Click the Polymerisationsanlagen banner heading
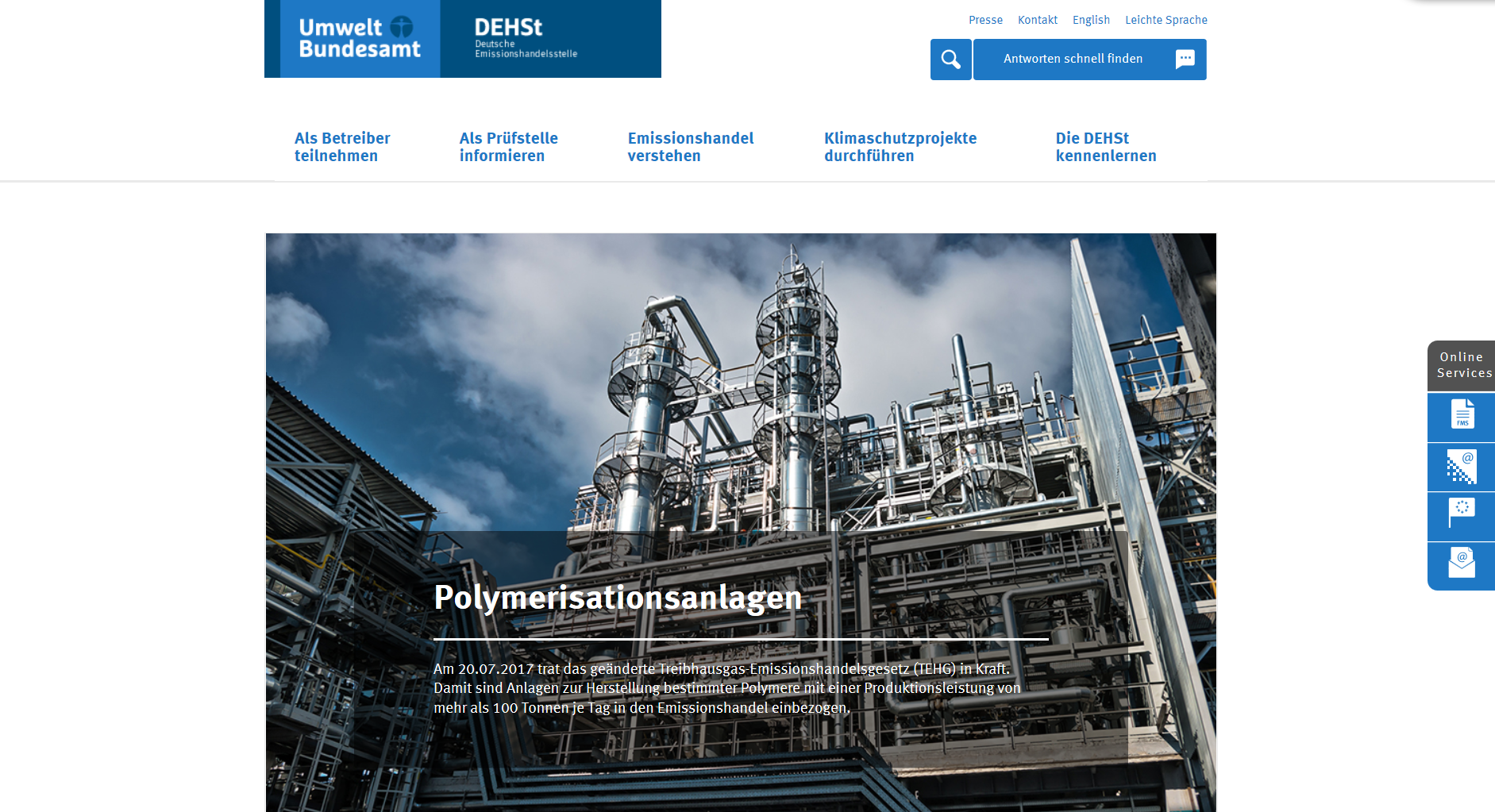This screenshot has width=1495, height=812. point(618,598)
